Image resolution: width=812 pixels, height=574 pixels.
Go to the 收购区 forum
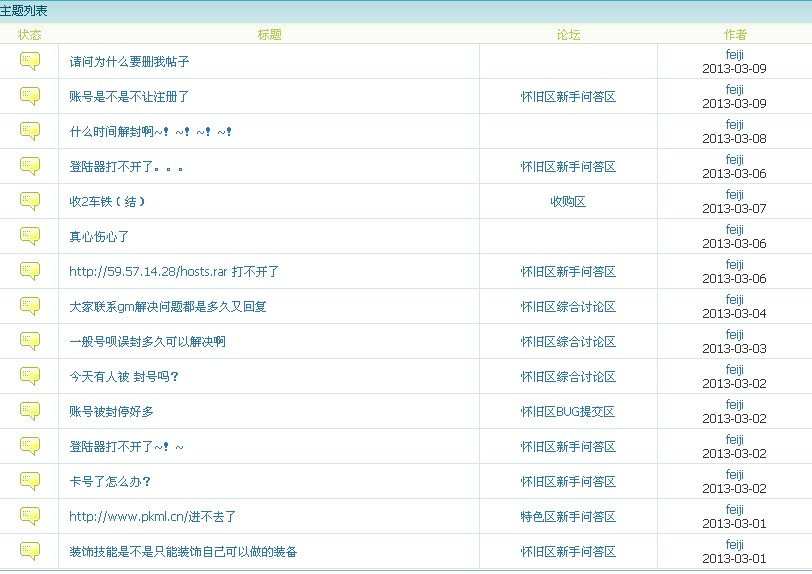568,202
